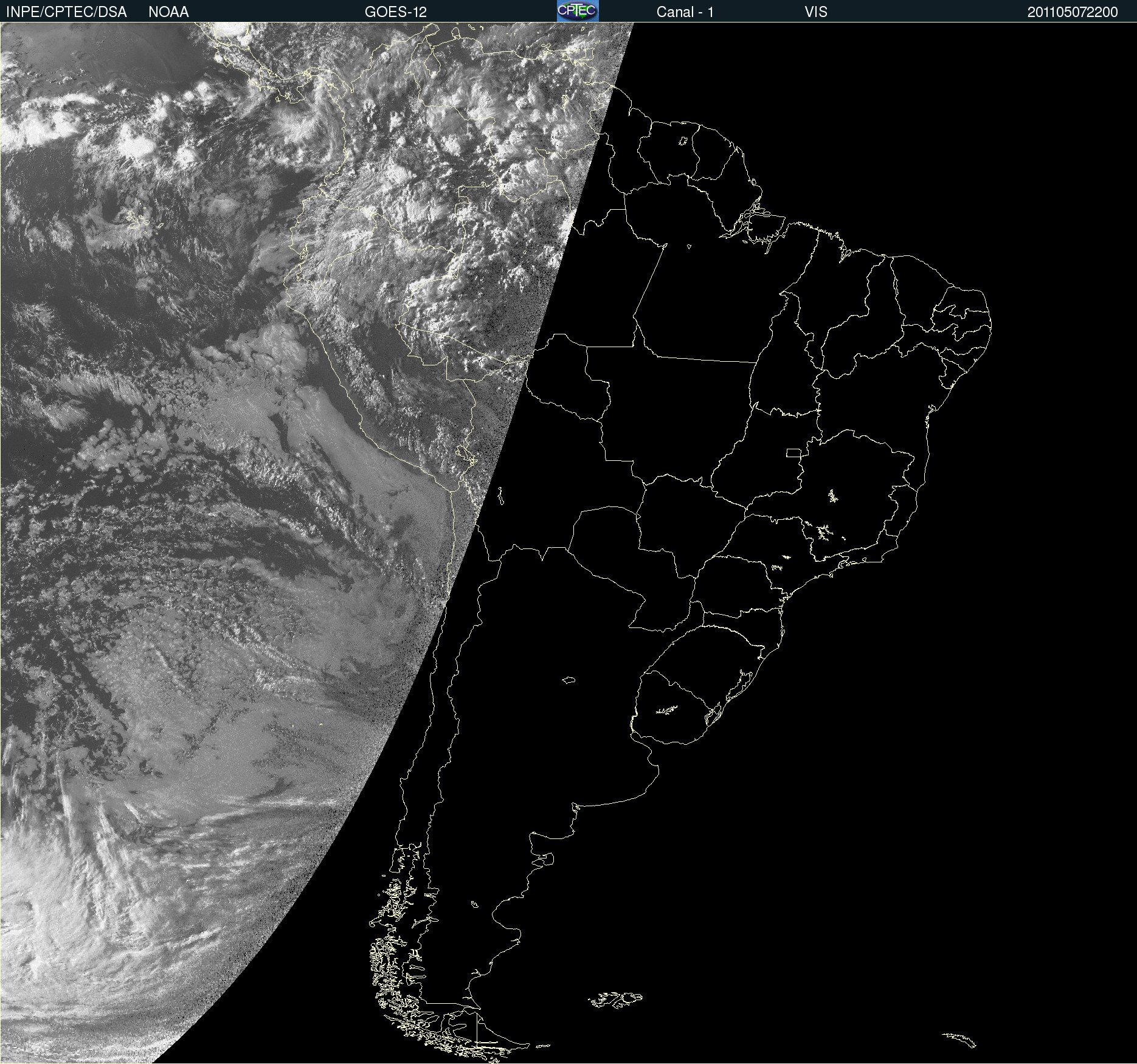Click the INPE/CPTEC/DSA header text
This screenshot has width=1137, height=1064.
pyautogui.click(x=66, y=12)
